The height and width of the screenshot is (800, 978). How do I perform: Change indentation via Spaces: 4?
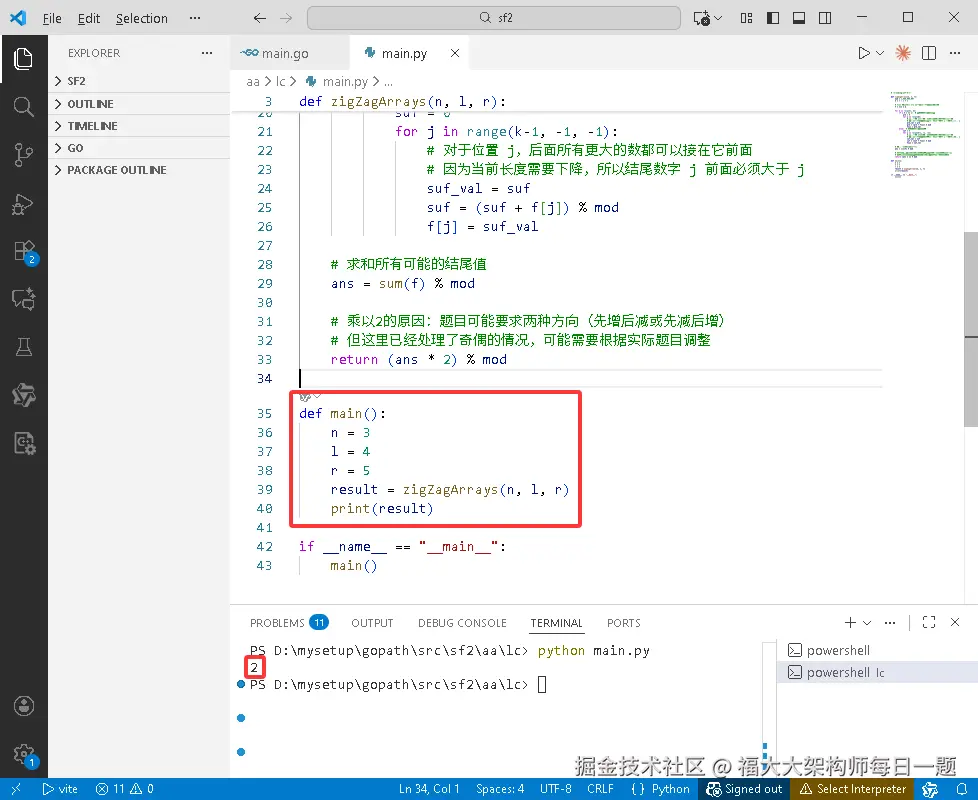pos(500,789)
